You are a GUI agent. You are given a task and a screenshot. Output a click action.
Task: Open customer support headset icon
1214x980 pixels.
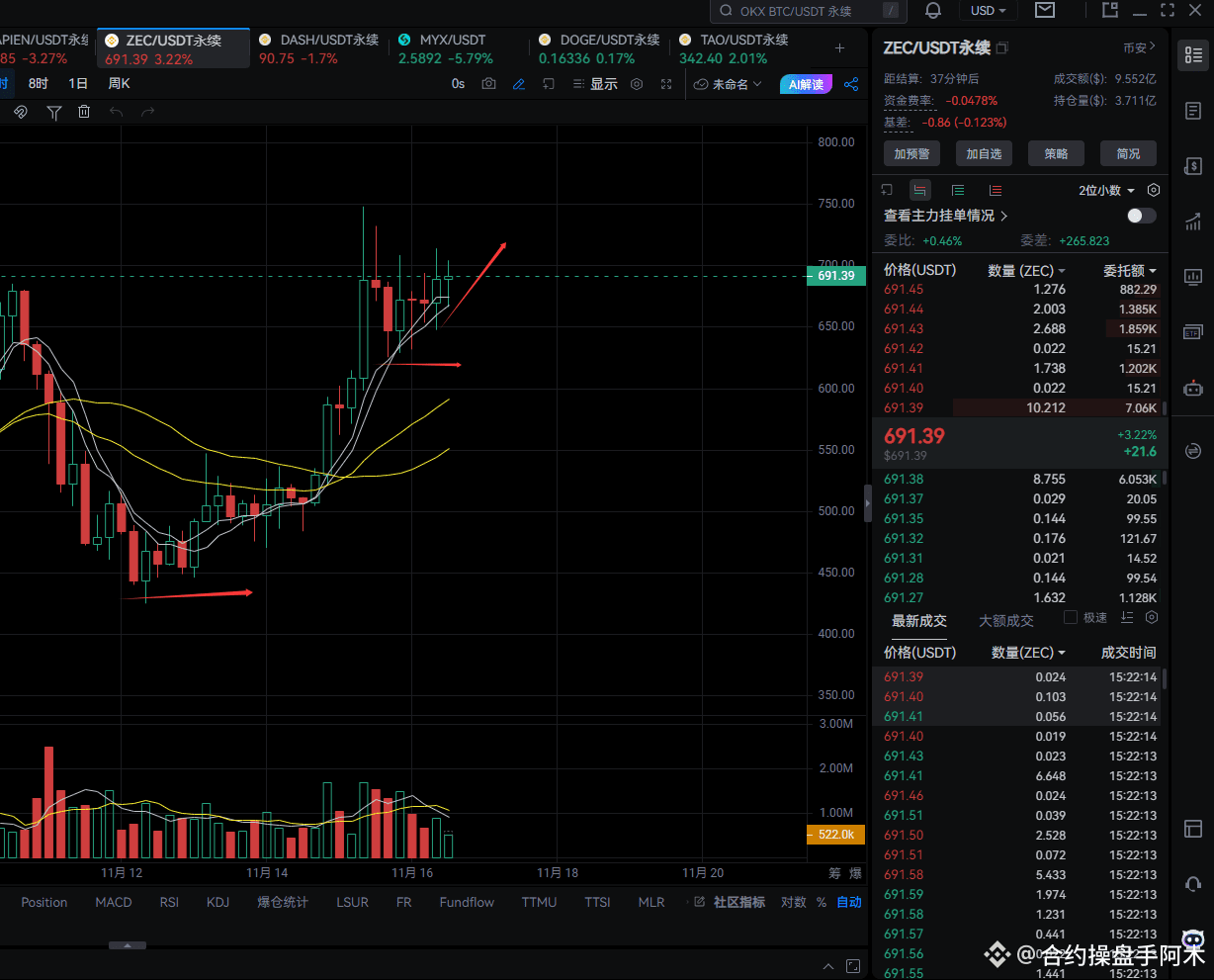[1193, 883]
